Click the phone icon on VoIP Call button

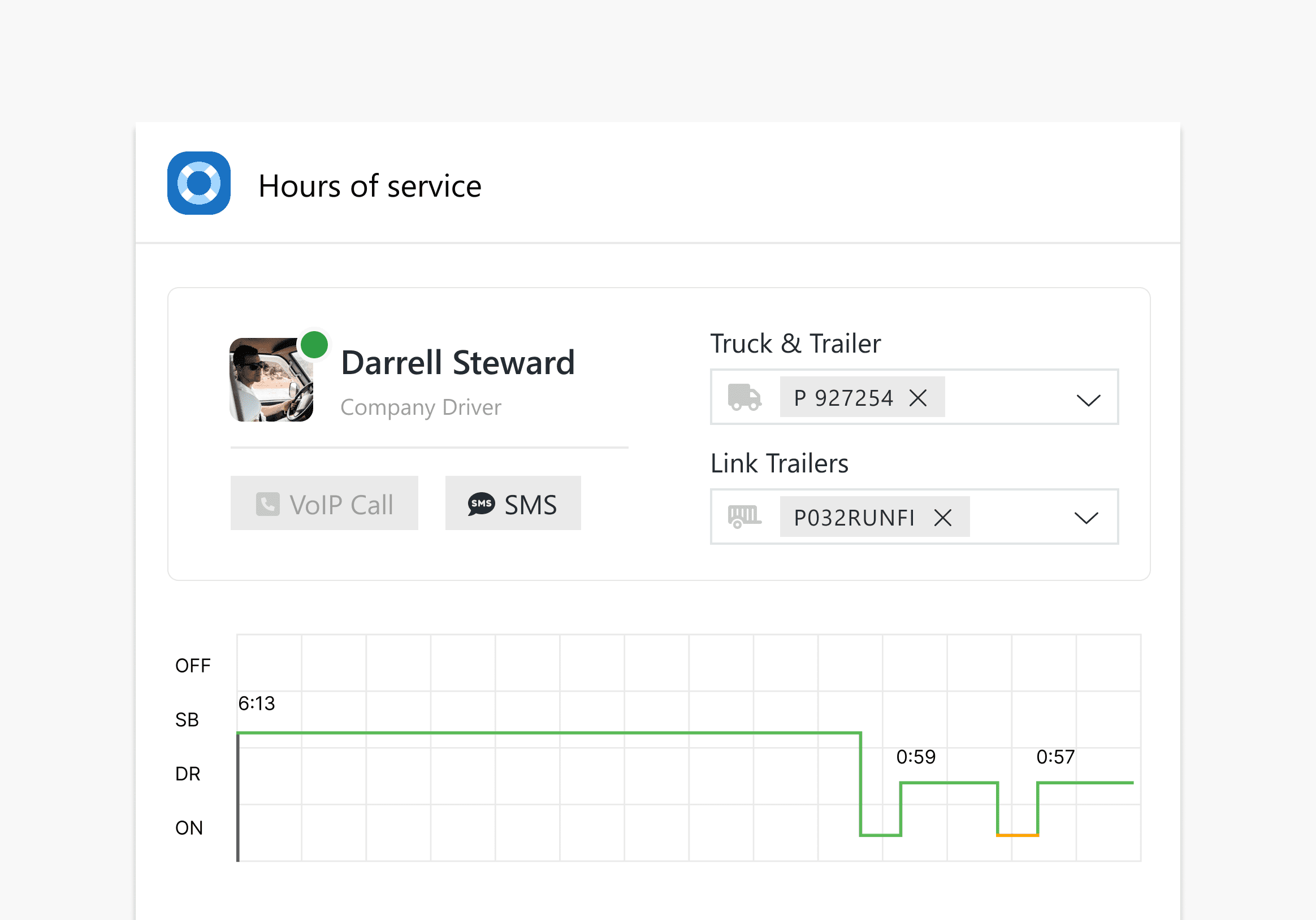pos(268,504)
